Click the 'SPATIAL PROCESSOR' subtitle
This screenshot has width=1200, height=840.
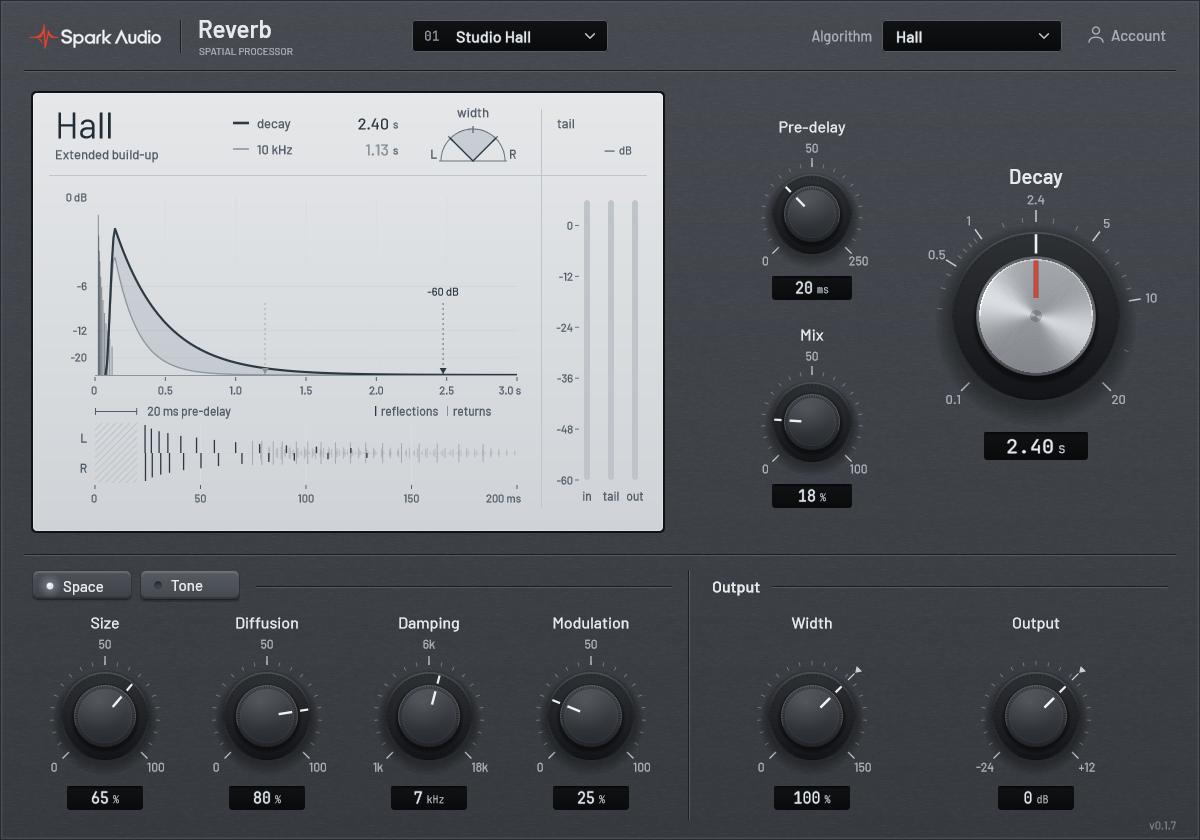246,51
